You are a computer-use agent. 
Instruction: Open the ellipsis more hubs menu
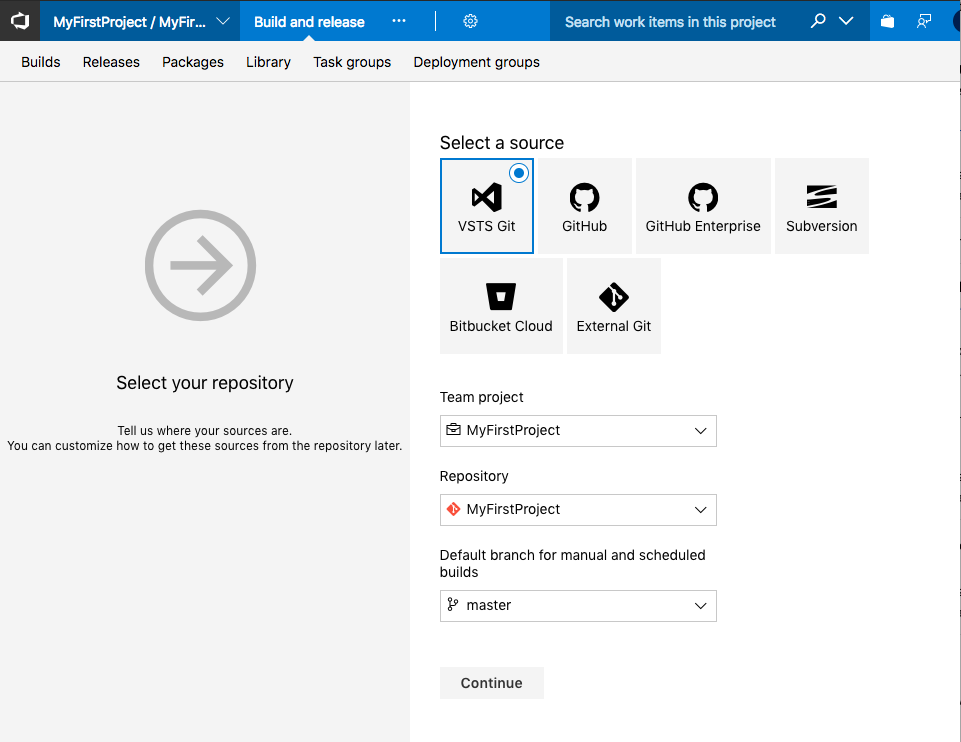[x=399, y=21]
